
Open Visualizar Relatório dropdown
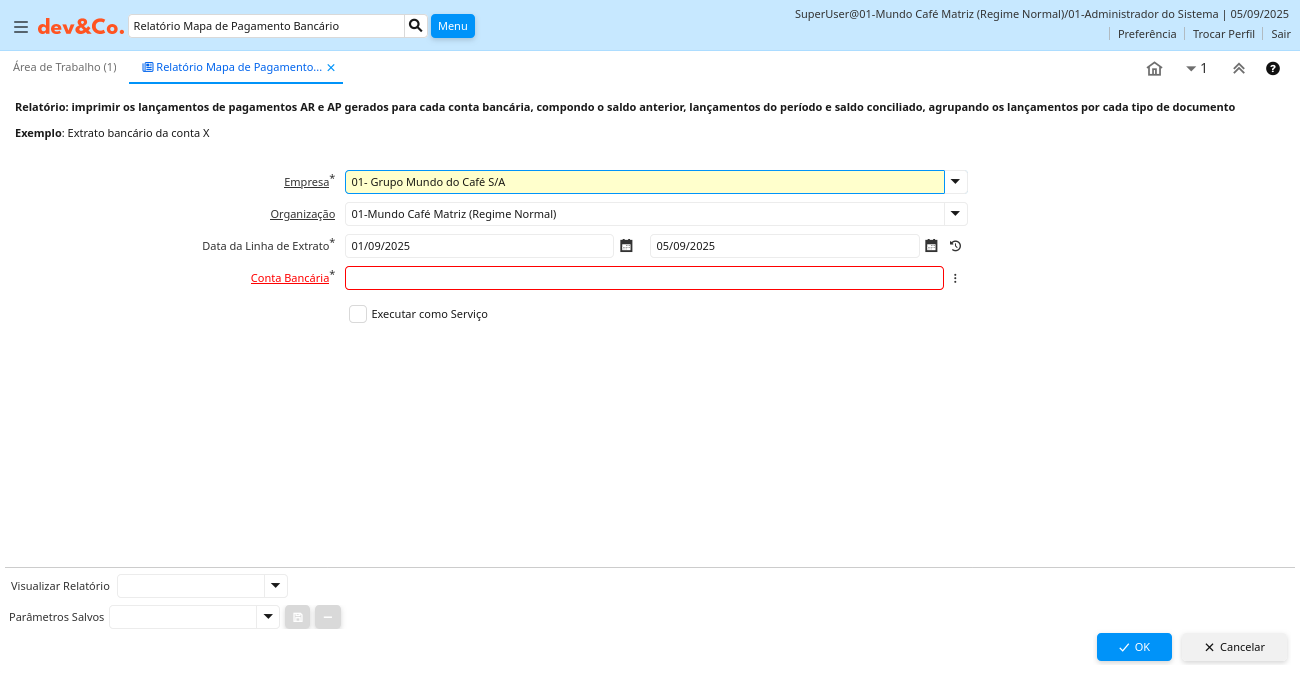(275, 586)
